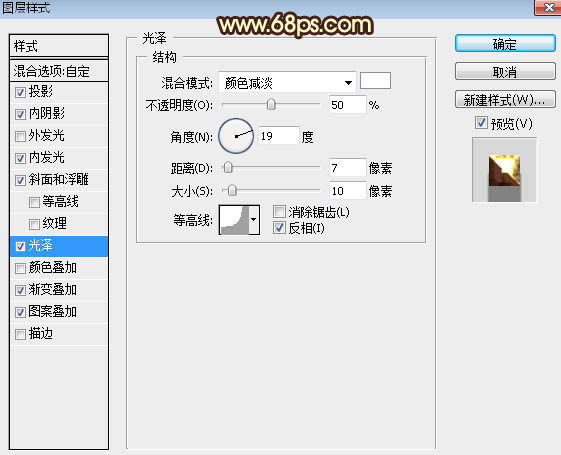The image size is (561, 455).
Task: Open 混合选项:自定 blending options
Action: click(x=59, y=71)
